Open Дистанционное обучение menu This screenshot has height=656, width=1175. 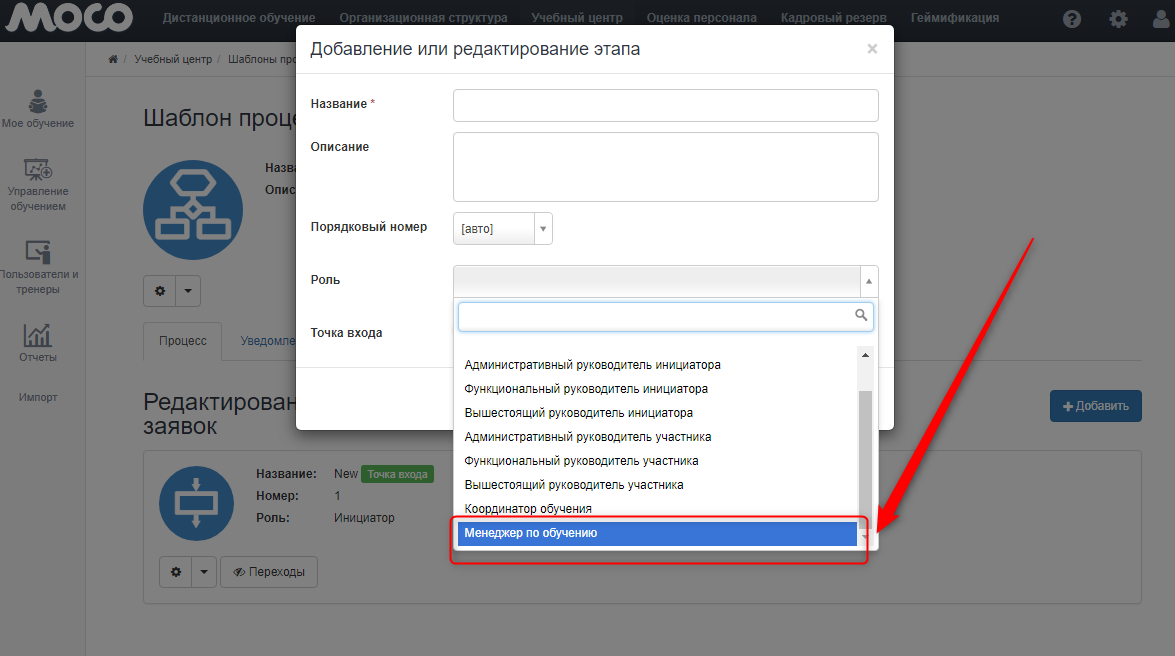(239, 18)
